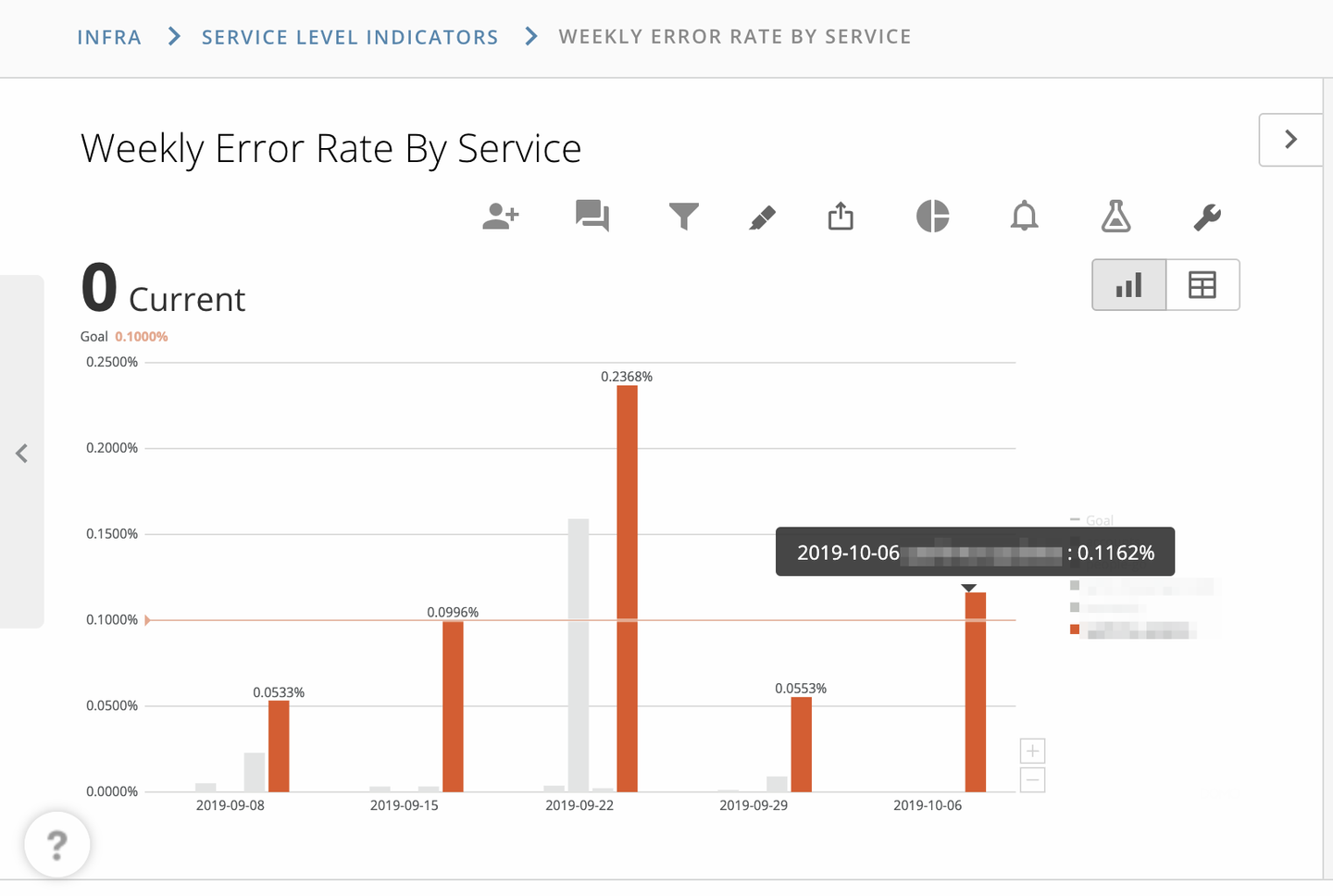The image size is (1333, 896).
Task: Zoom in with the plus button
Action: 1032,751
